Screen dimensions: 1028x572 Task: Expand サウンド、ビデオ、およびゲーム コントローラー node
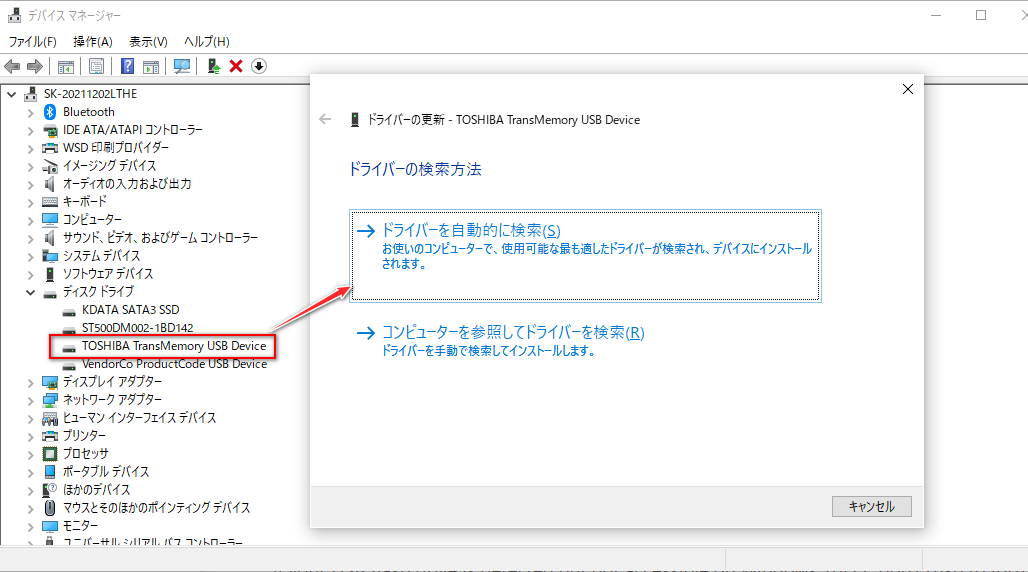[x=30, y=239]
